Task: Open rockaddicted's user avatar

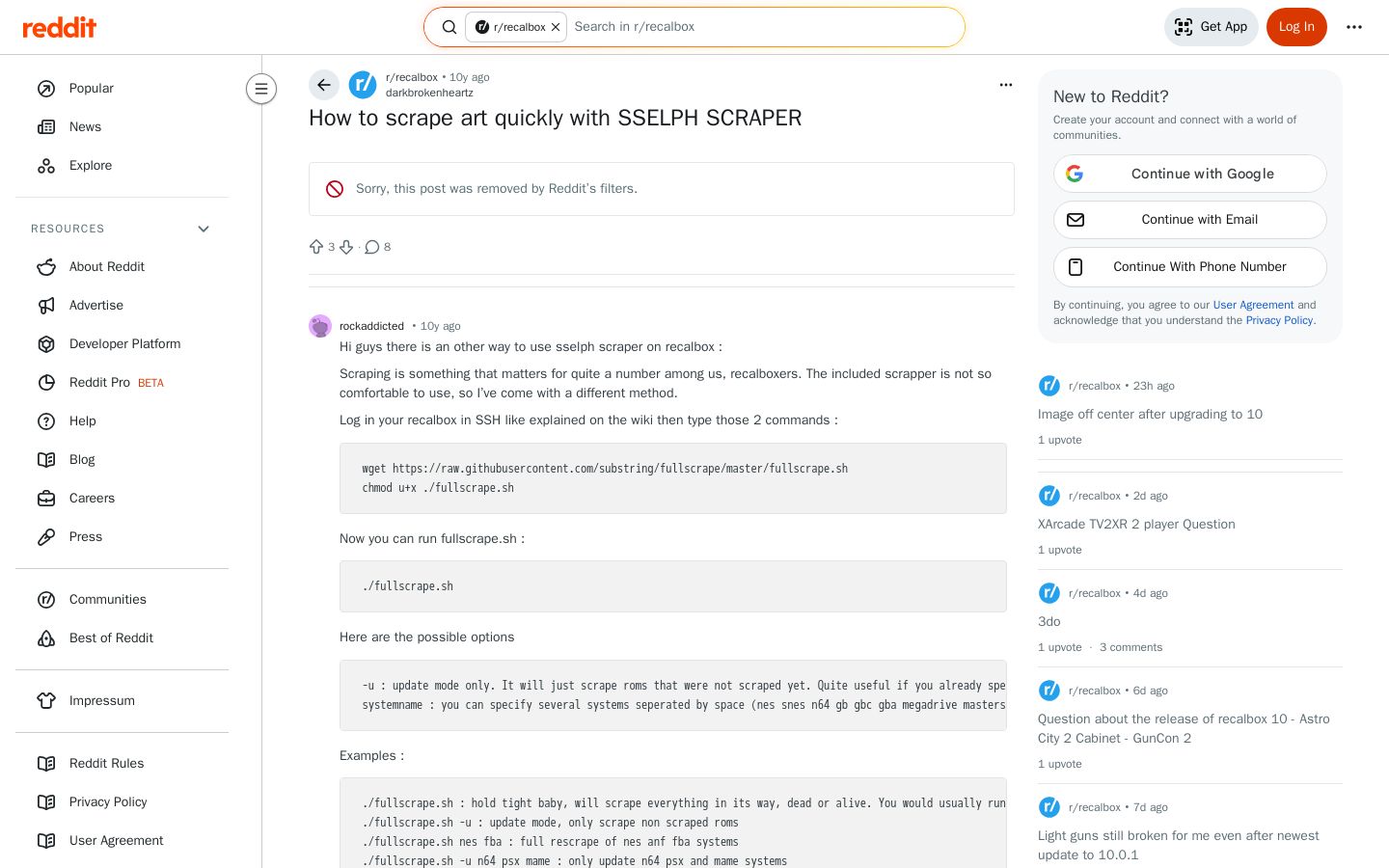Action: pyautogui.click(x=320, y=326)
